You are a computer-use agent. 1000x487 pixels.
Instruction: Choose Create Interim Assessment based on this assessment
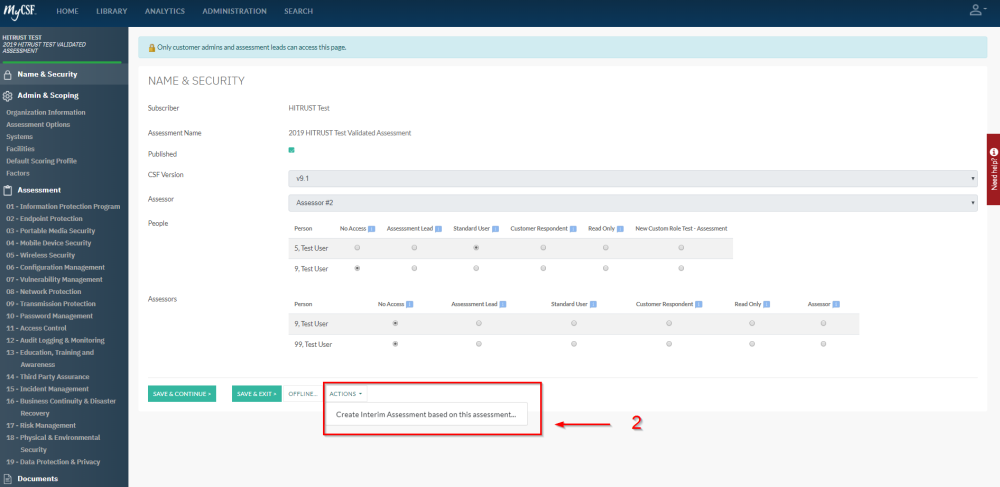[426, 414]
